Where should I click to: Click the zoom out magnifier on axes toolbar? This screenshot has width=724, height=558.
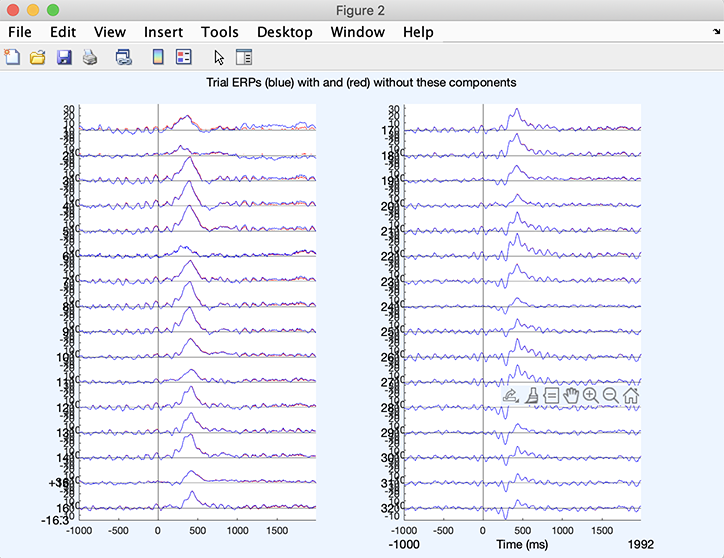(x=611, y=395)
